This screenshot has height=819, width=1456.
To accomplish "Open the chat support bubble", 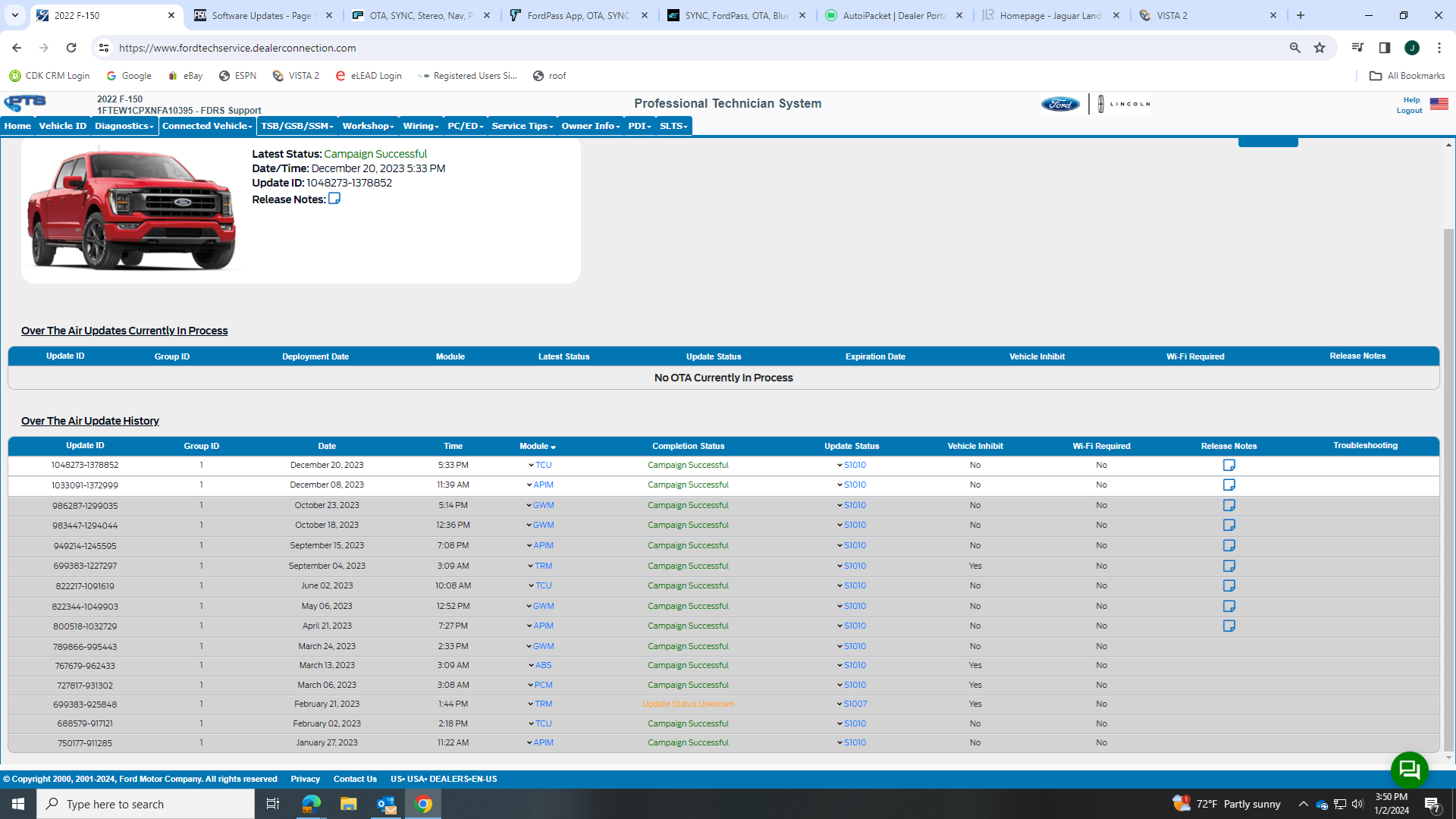I will pos(1409,770).
